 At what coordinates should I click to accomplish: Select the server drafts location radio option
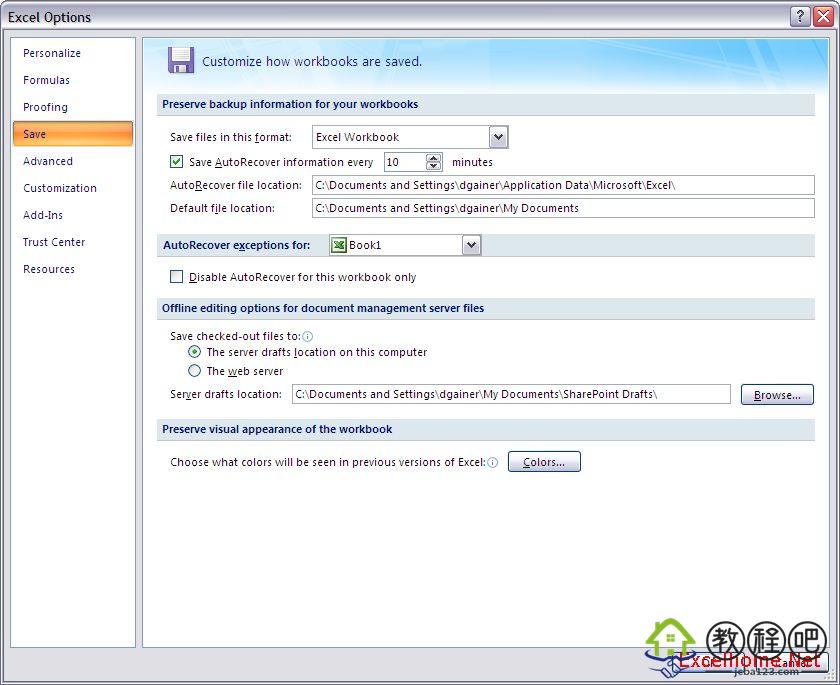[194, 352]
